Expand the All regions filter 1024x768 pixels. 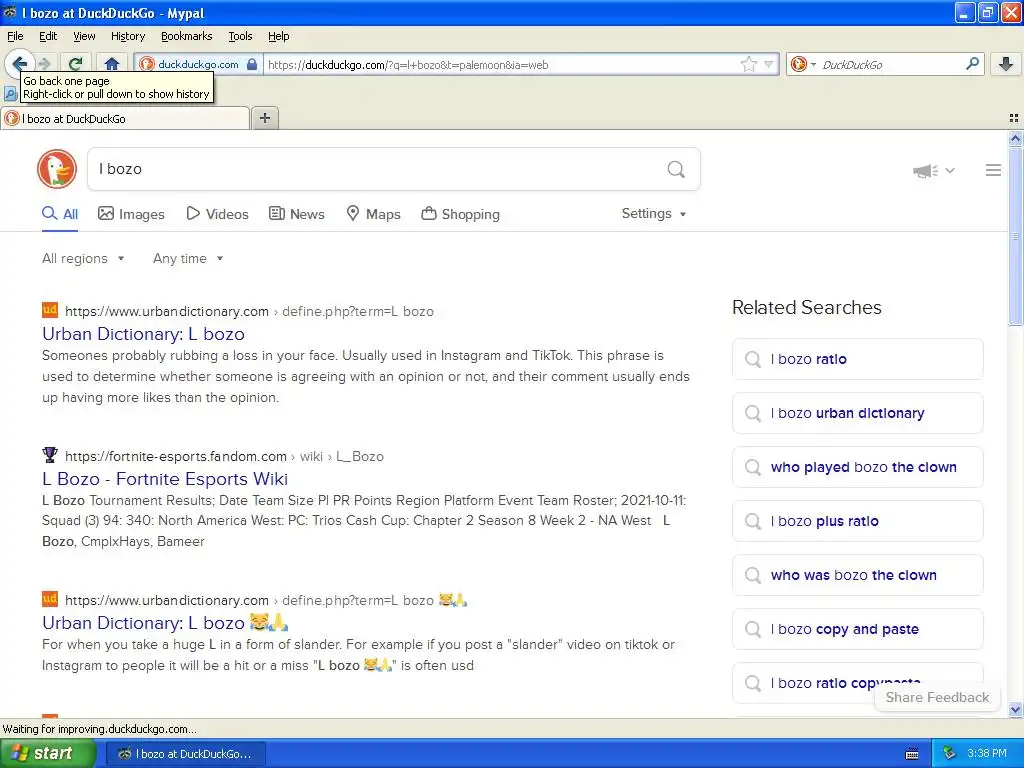(83, 259)
